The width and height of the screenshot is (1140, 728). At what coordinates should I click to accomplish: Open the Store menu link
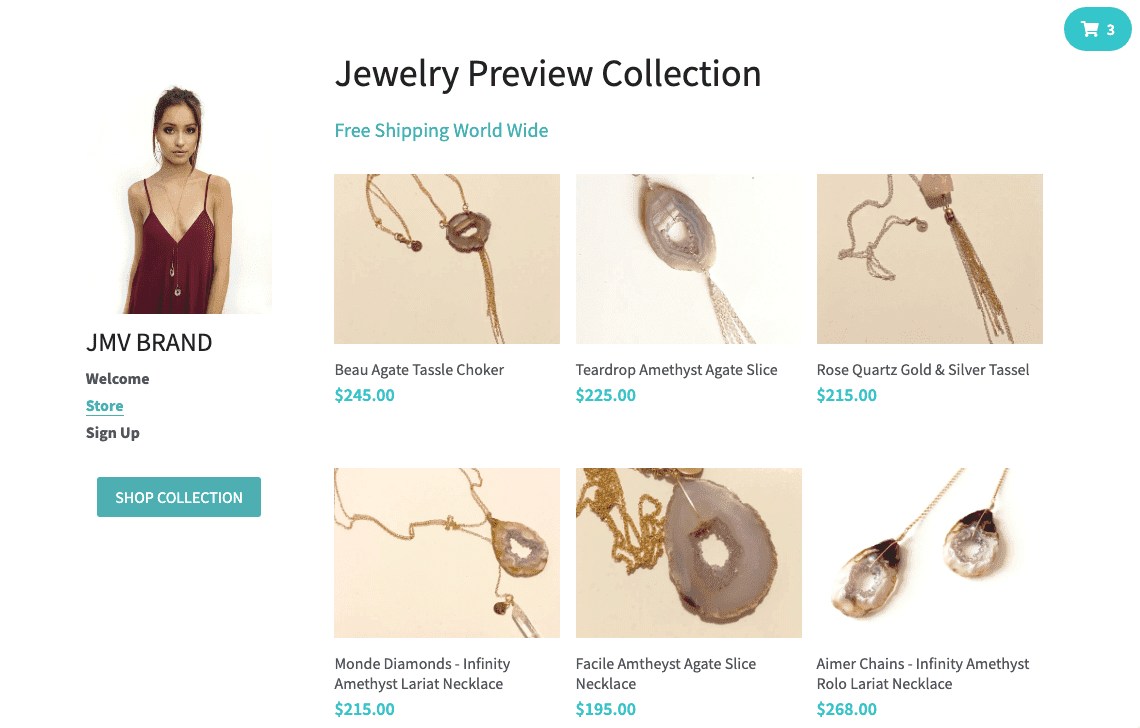point(105,406)
